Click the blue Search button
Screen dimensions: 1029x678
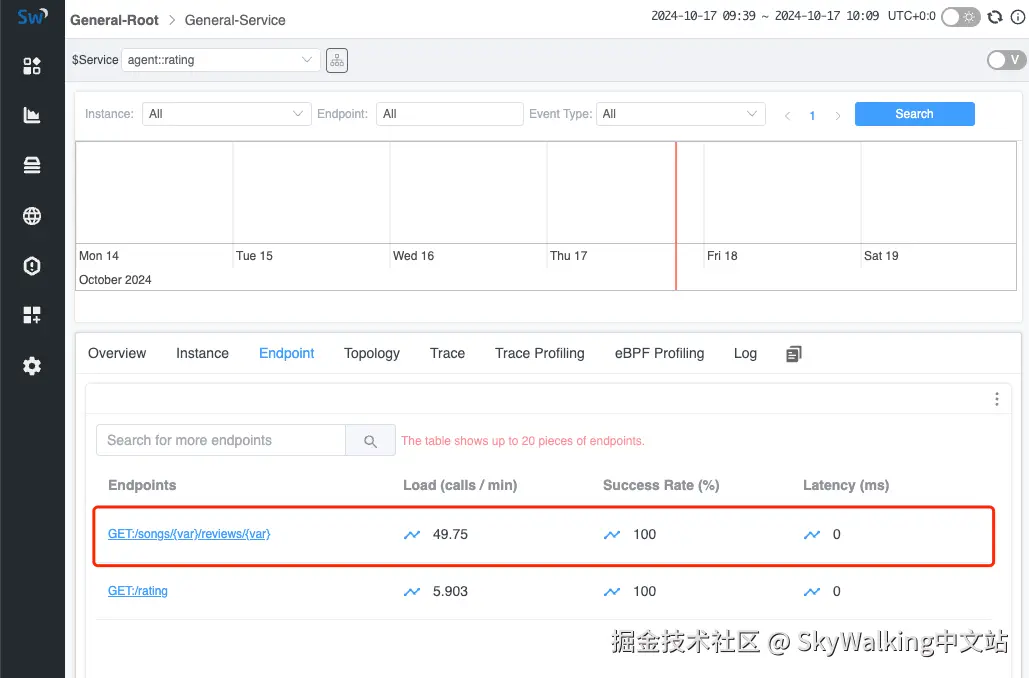pos(914,114)
